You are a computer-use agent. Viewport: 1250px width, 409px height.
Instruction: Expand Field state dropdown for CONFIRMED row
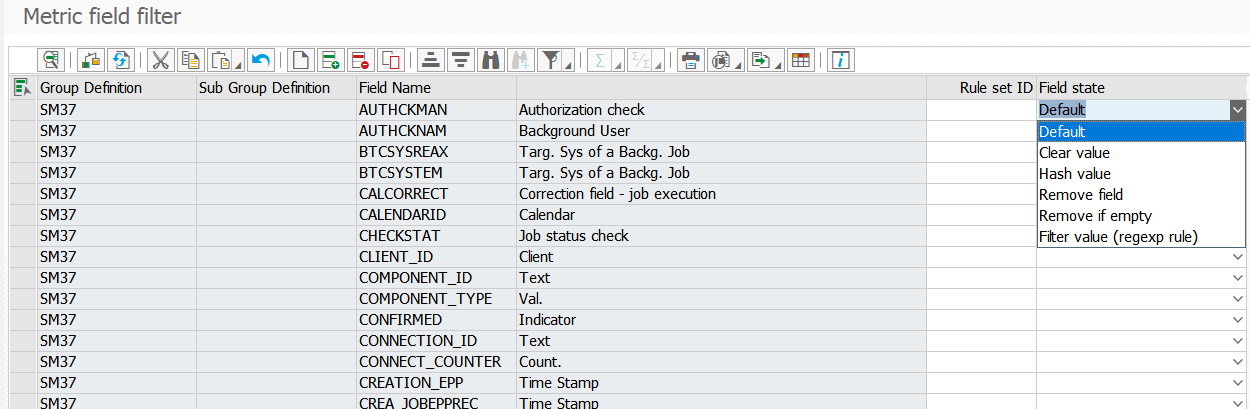click(1238, 321)
